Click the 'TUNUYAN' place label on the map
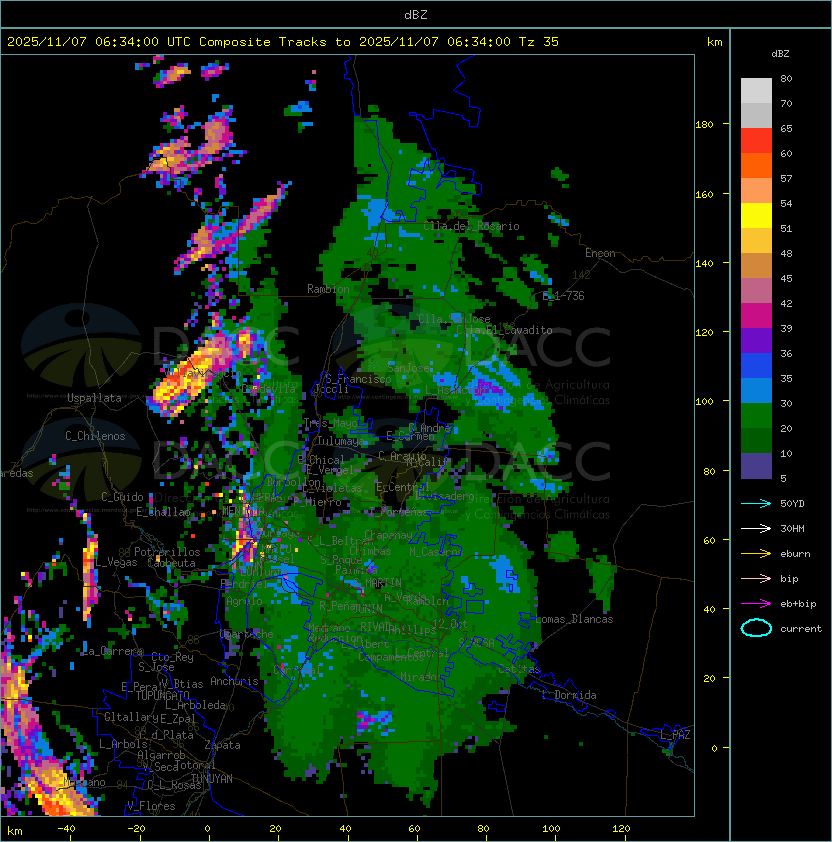832x842 pixels. tap(212, 779)
